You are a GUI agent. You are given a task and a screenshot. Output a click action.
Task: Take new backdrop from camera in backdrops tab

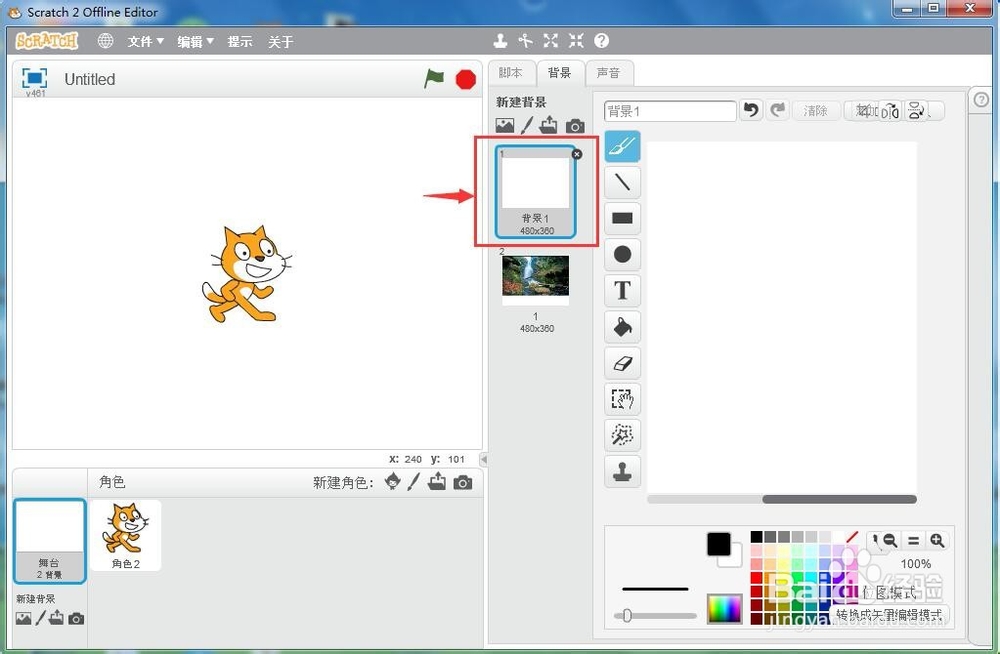[x=575, y=126]
